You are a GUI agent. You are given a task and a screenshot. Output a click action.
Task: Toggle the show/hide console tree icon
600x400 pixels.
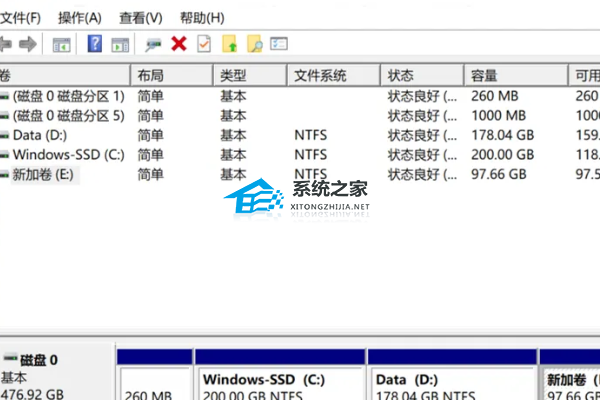(x=61, y=44)
